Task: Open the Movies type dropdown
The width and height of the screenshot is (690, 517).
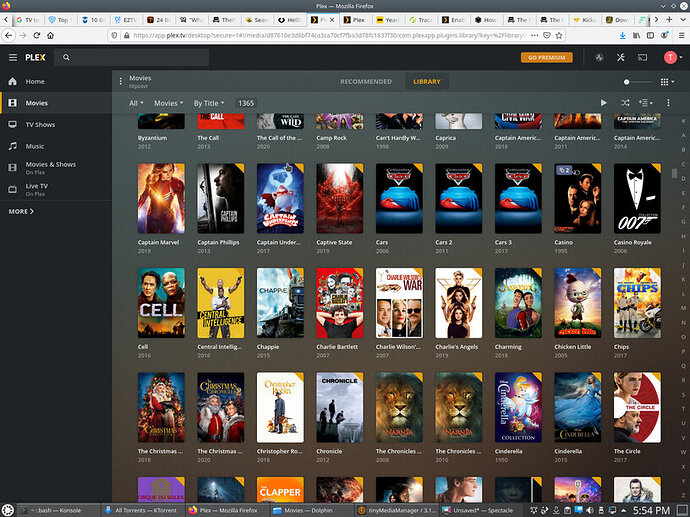Action: (x=168, y=103)
